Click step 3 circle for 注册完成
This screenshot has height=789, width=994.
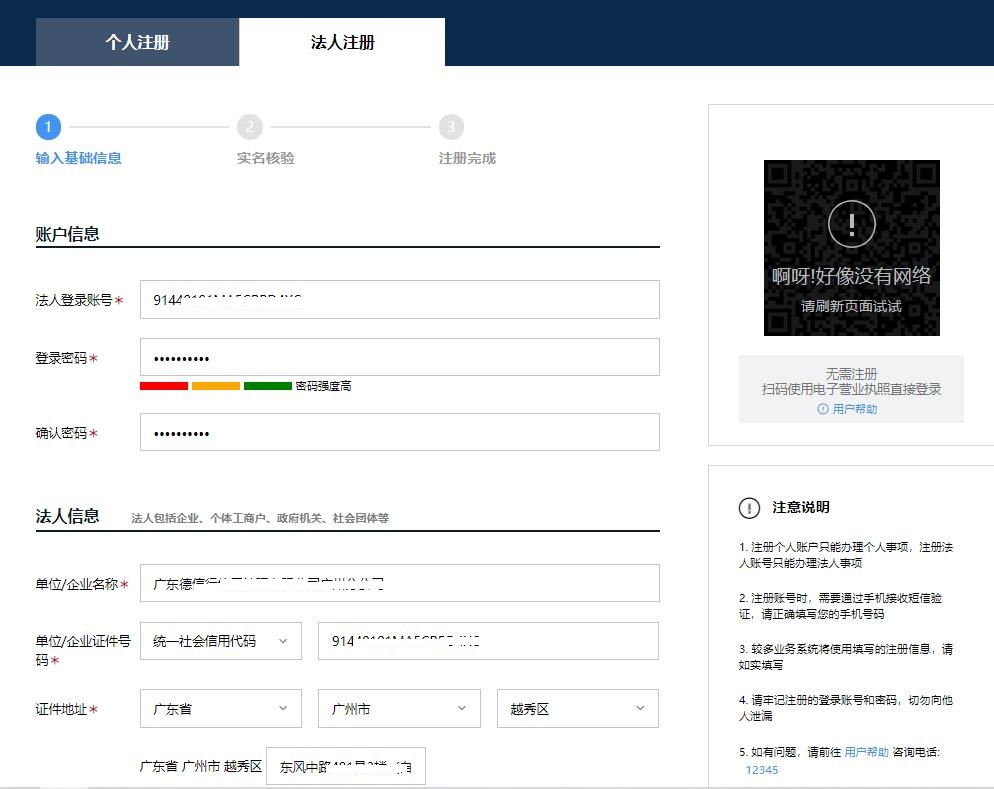pos(451,127)
